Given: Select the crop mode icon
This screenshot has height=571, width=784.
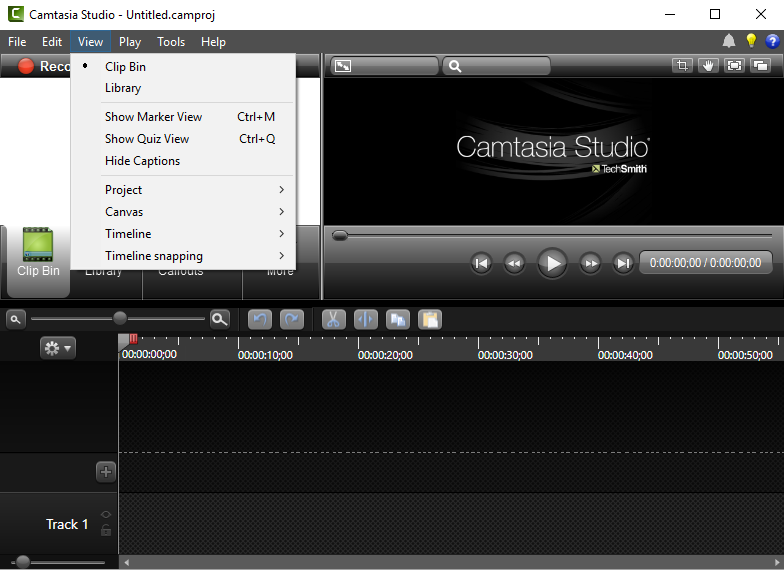Looking at the screenshot, I should coord(682,66).
